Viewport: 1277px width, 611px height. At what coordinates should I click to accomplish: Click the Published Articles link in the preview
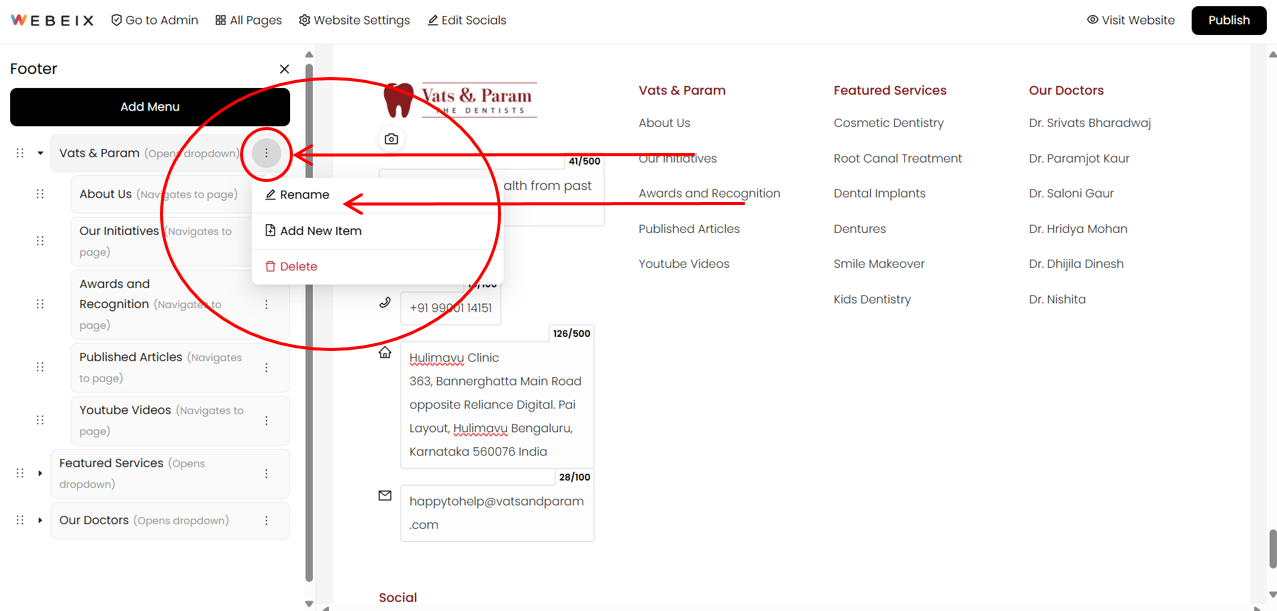(x=689, y=229)
